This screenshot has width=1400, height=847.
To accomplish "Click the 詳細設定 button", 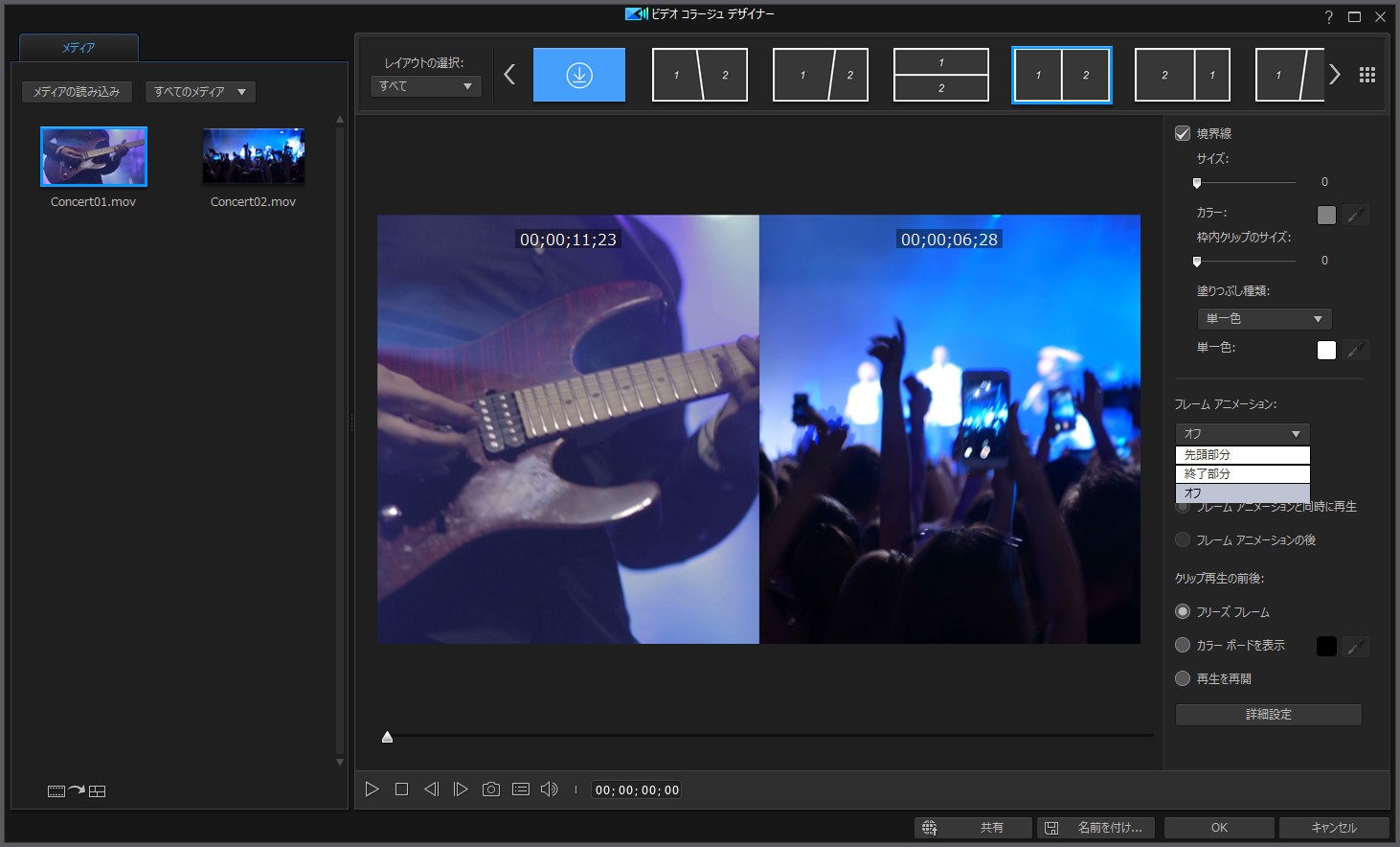I will 1268,715.
